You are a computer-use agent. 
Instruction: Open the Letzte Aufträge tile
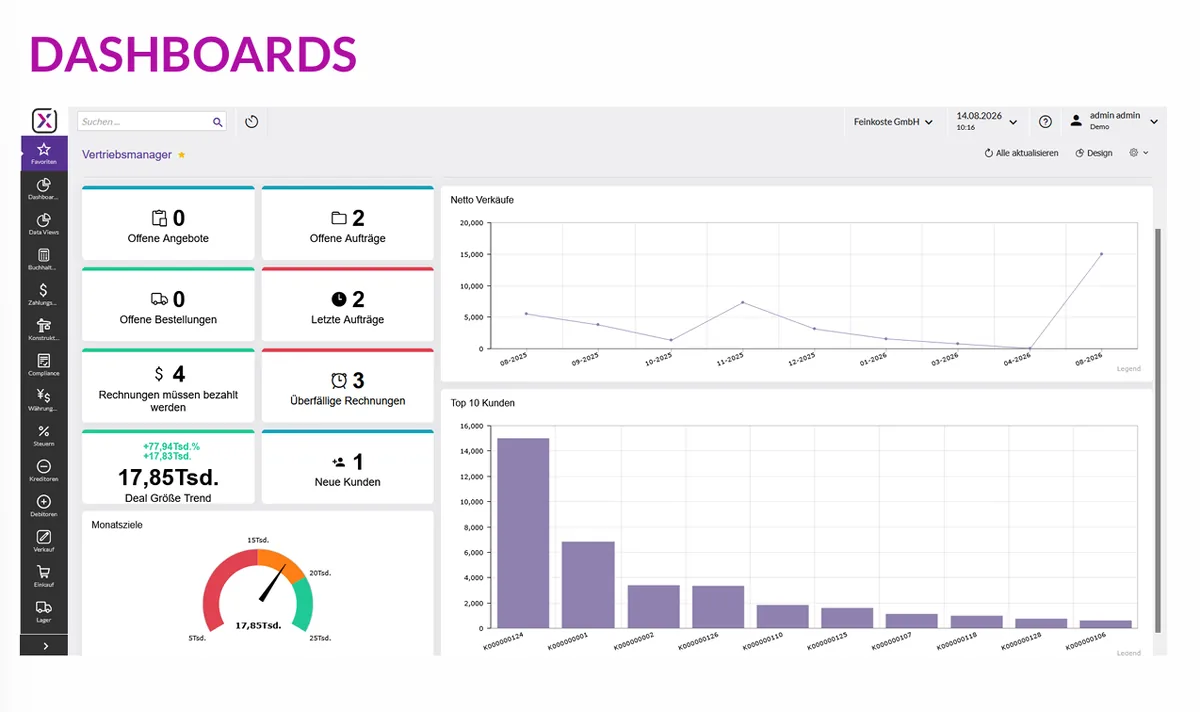click(348, 305)
